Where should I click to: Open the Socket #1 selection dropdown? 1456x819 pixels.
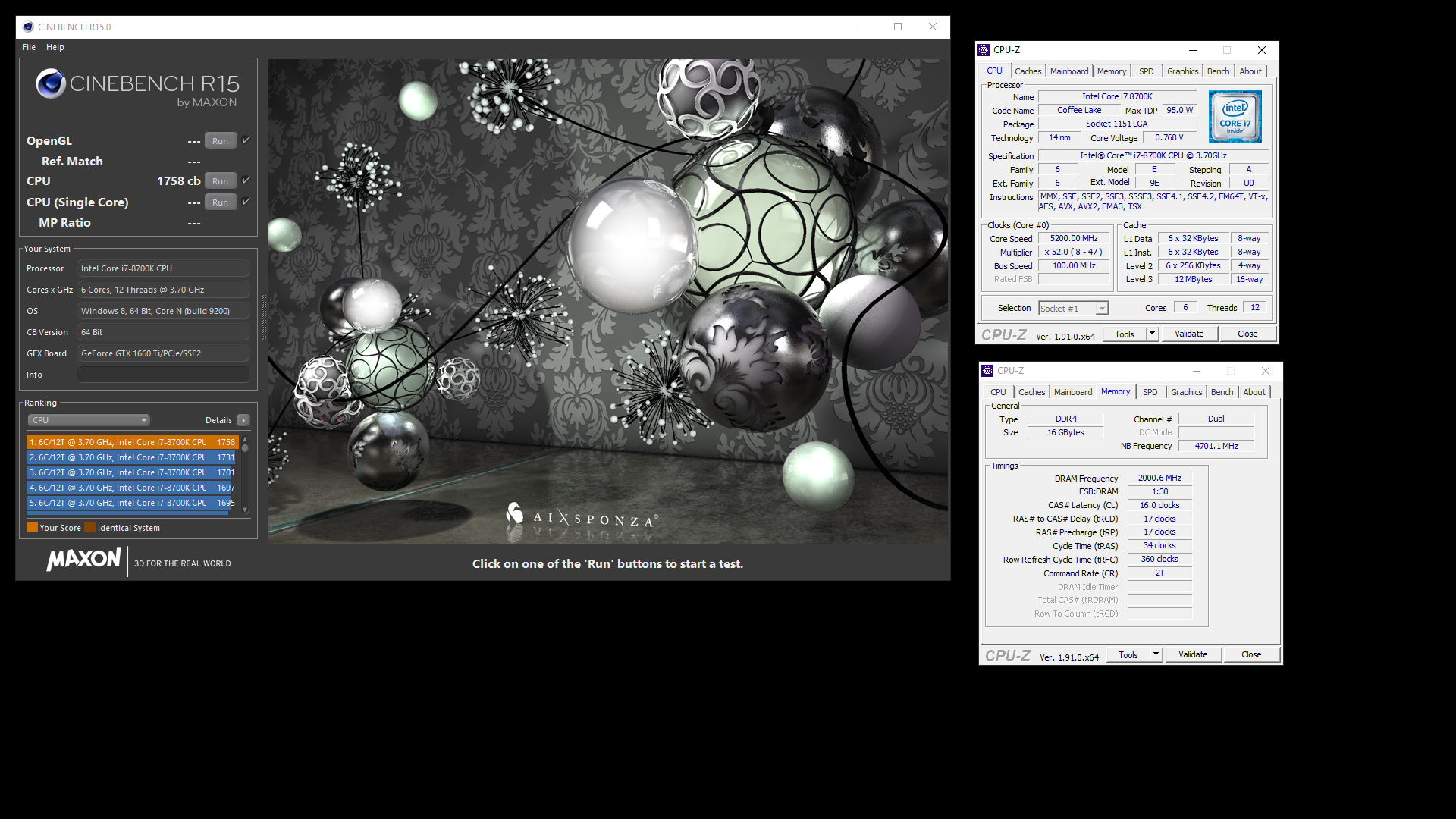click(x=1074, y=308)
